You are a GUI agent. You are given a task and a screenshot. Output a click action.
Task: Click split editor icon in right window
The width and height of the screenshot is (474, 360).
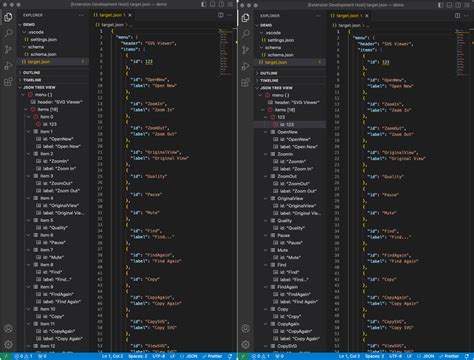(x=458, y=16)
